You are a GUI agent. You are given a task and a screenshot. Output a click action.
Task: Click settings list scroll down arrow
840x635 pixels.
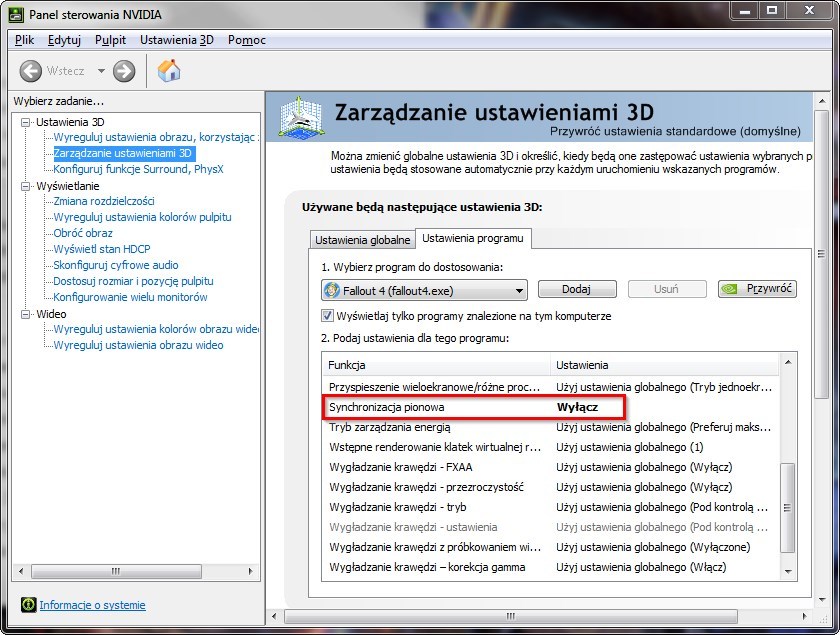tap(788, 571)
